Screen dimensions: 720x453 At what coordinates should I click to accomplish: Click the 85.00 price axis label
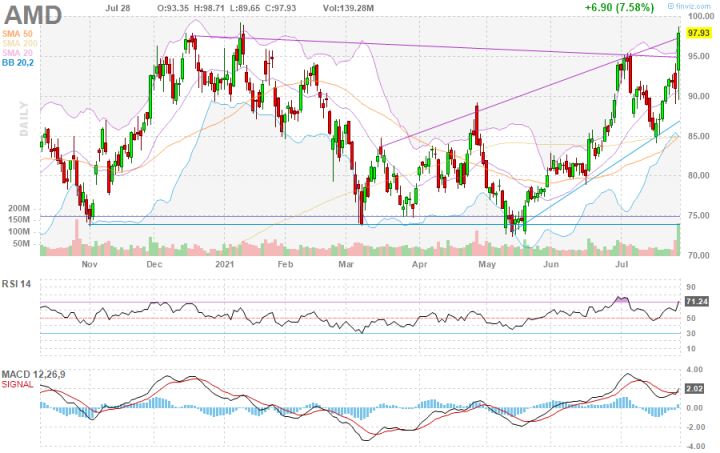point(699,136)
